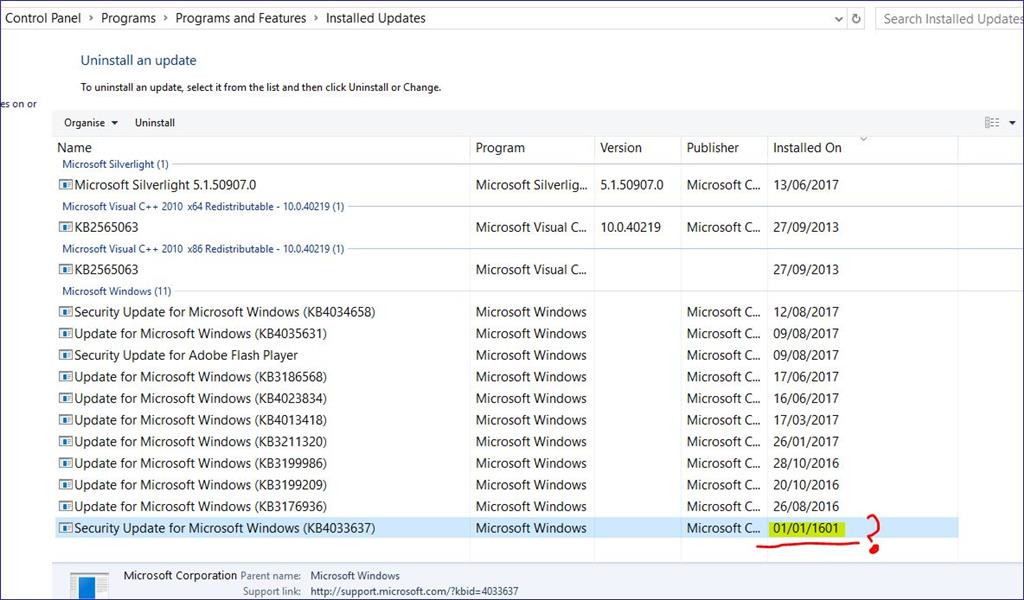
Task: Refresh the Installed Updates address bar
Action: [x=856, y=19]
